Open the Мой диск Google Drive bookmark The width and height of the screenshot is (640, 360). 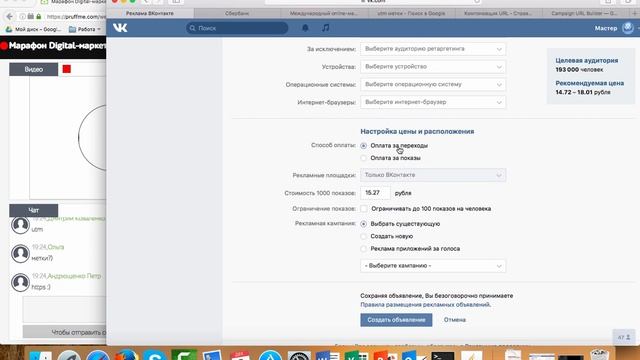[x=33, y=29]
